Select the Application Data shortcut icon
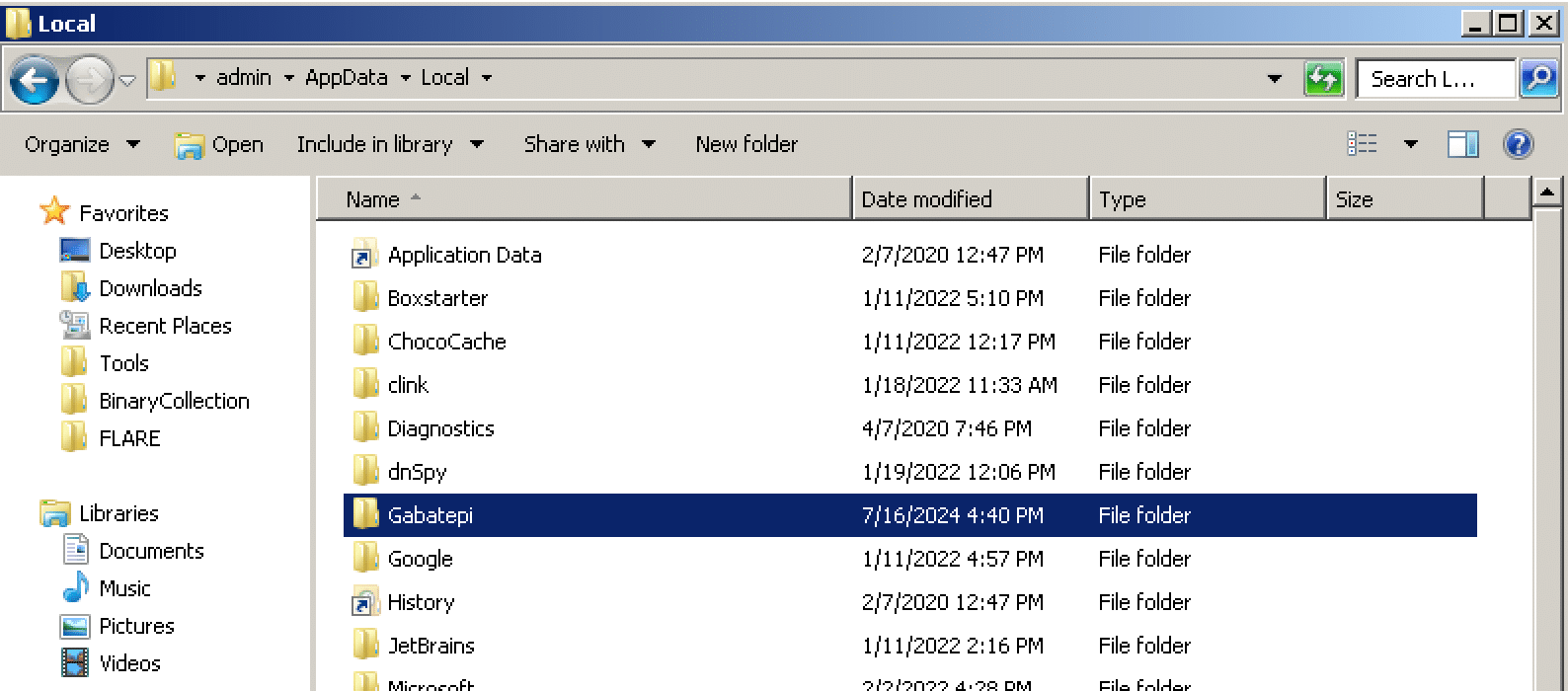 (x=365, y=255)
